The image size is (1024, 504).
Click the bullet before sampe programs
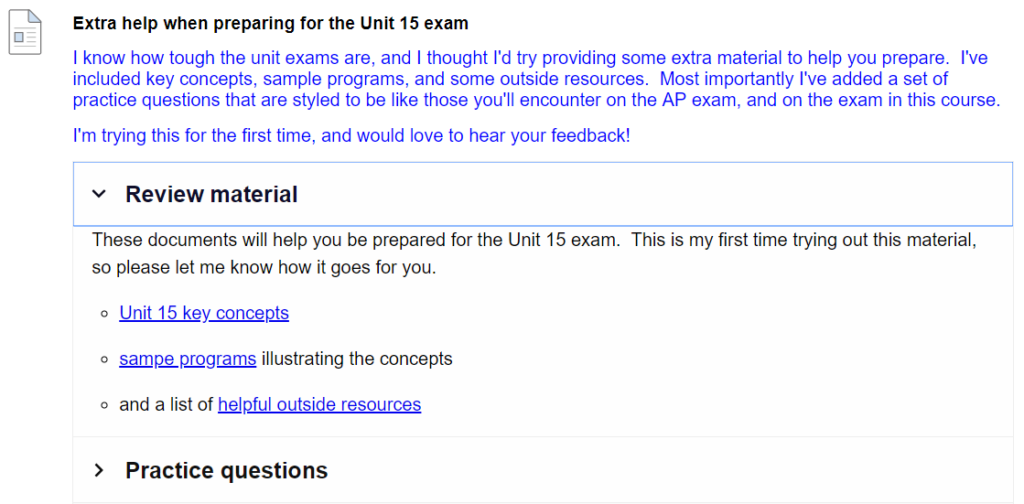(x=104, y=359)
